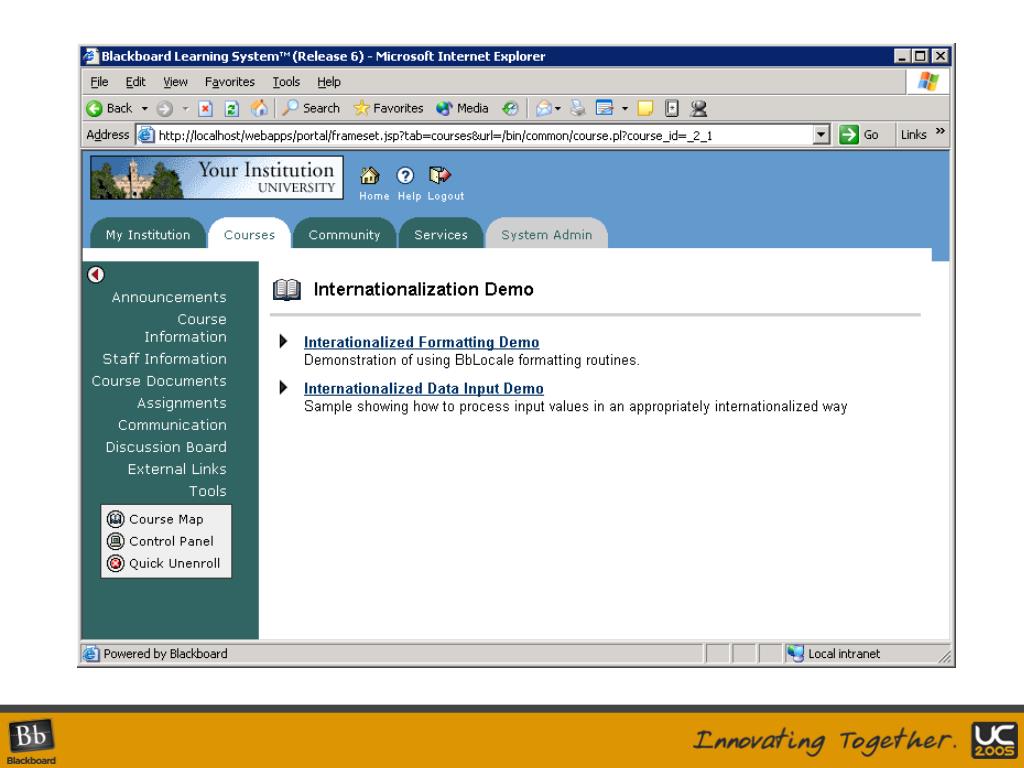Switch to the Community tab

click(344, 234)
